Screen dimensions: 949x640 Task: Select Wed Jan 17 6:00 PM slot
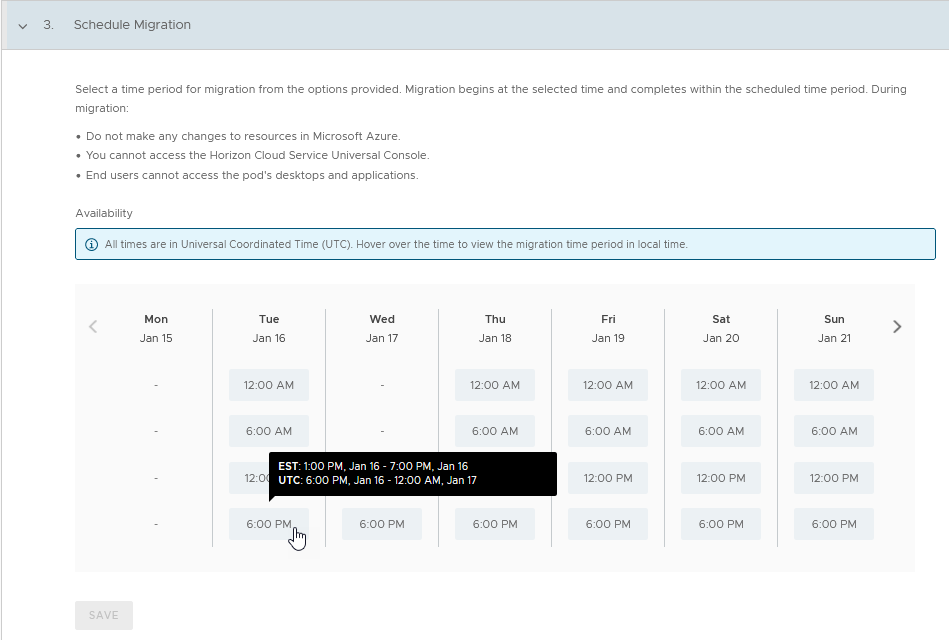(x=382, y=524)
